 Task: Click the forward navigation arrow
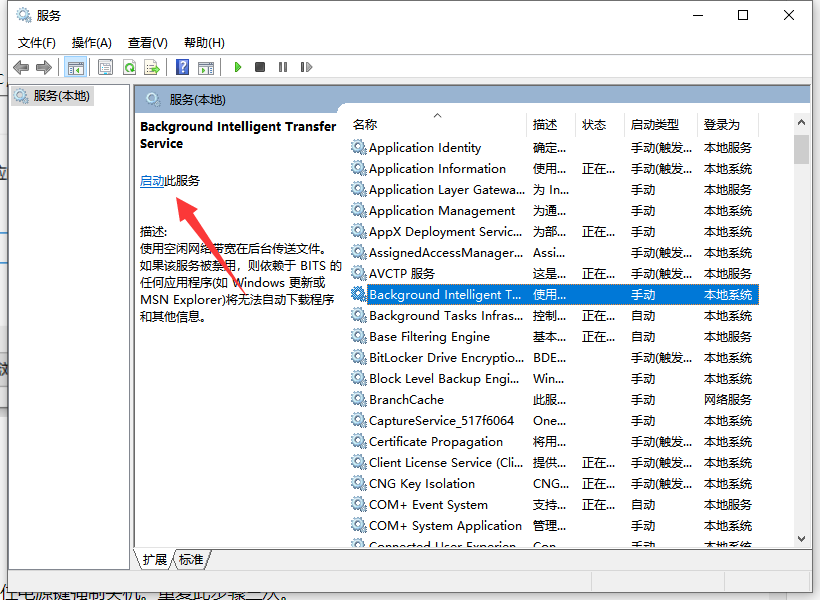coord(46,67)
